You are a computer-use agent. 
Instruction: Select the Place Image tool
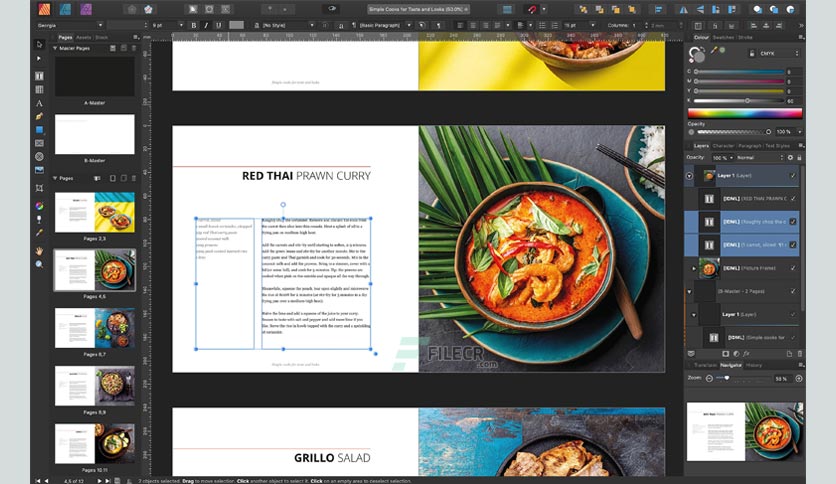(39, 170)
